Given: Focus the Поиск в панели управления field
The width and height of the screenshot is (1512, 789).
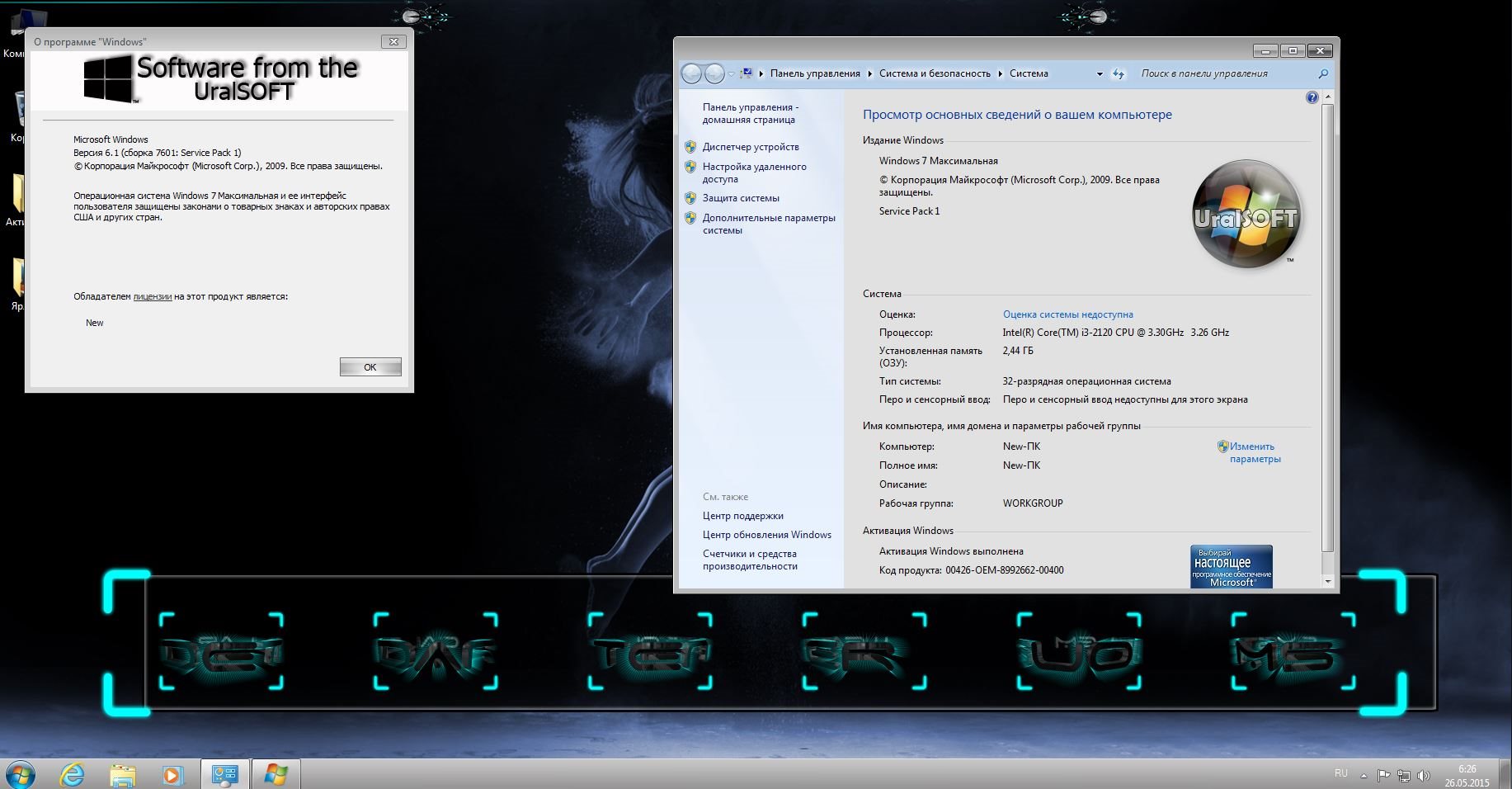Looking at the screenshot, I should [x=1225, y=73].
